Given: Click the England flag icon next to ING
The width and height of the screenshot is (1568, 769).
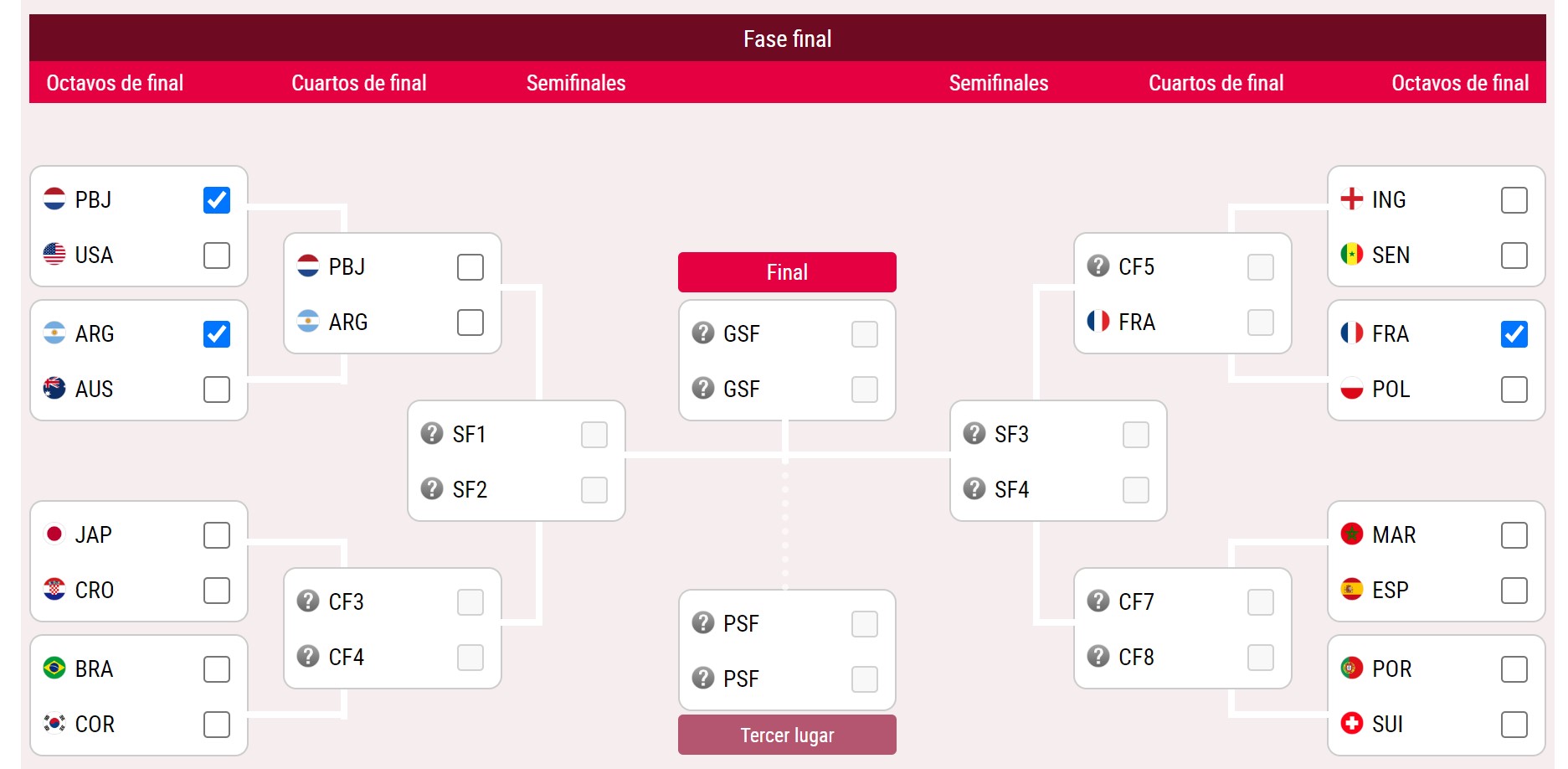Looking at the screenshot, I should click(1351, 199).
